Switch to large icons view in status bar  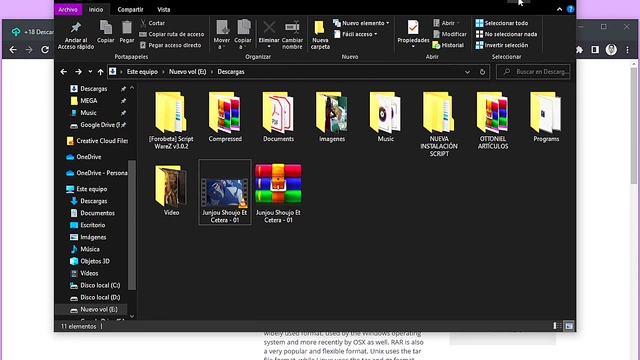(569, 326)
